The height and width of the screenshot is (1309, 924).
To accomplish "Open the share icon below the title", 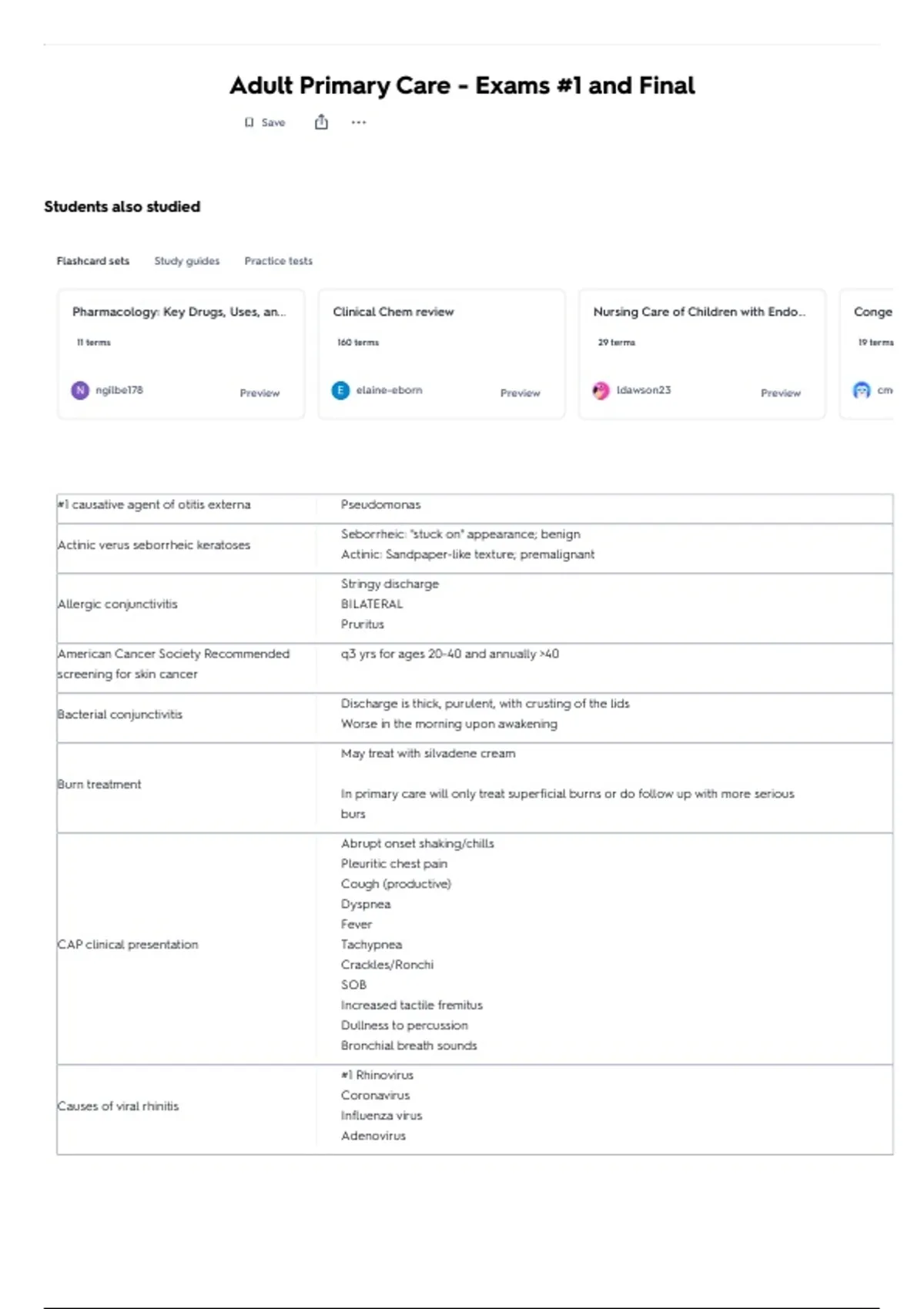I will [321, 122].
